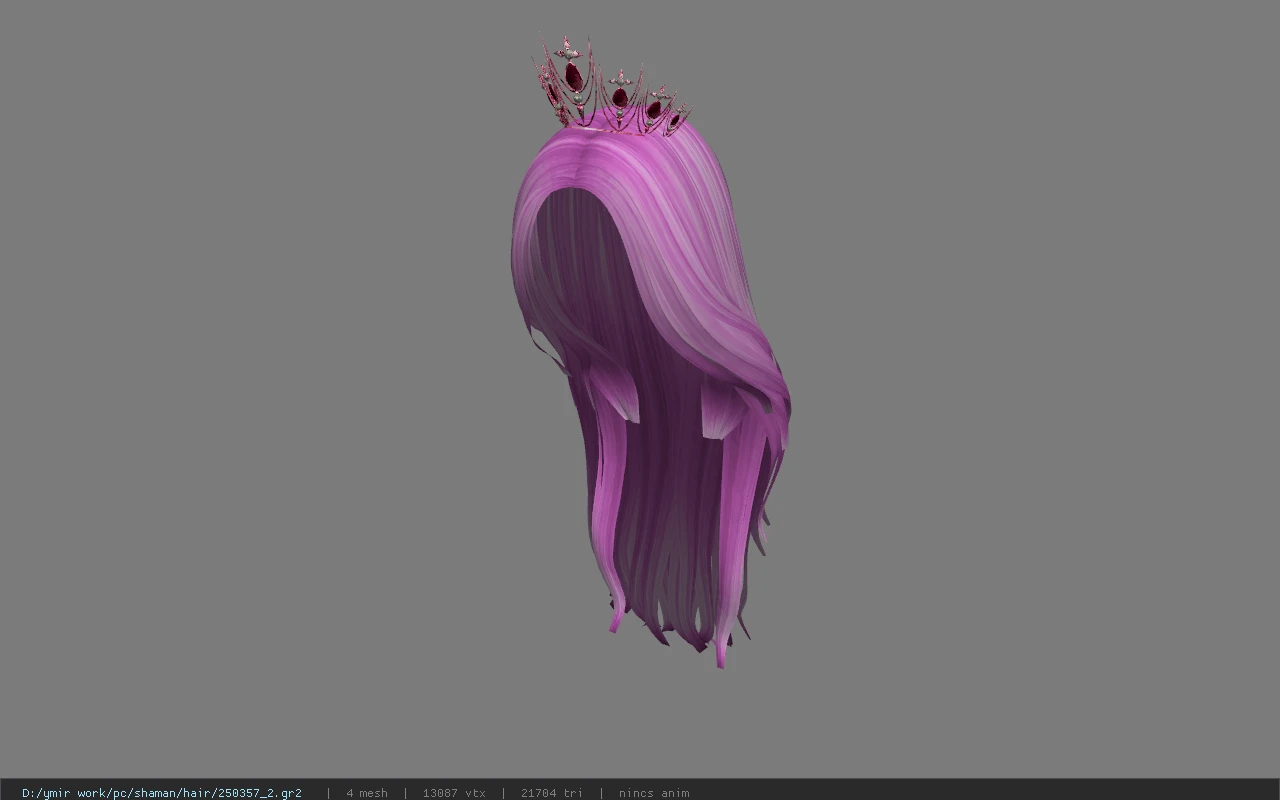Click the '21704 tri' triangle count
Screen dimensions: 1280x800
tap(551, 793)
